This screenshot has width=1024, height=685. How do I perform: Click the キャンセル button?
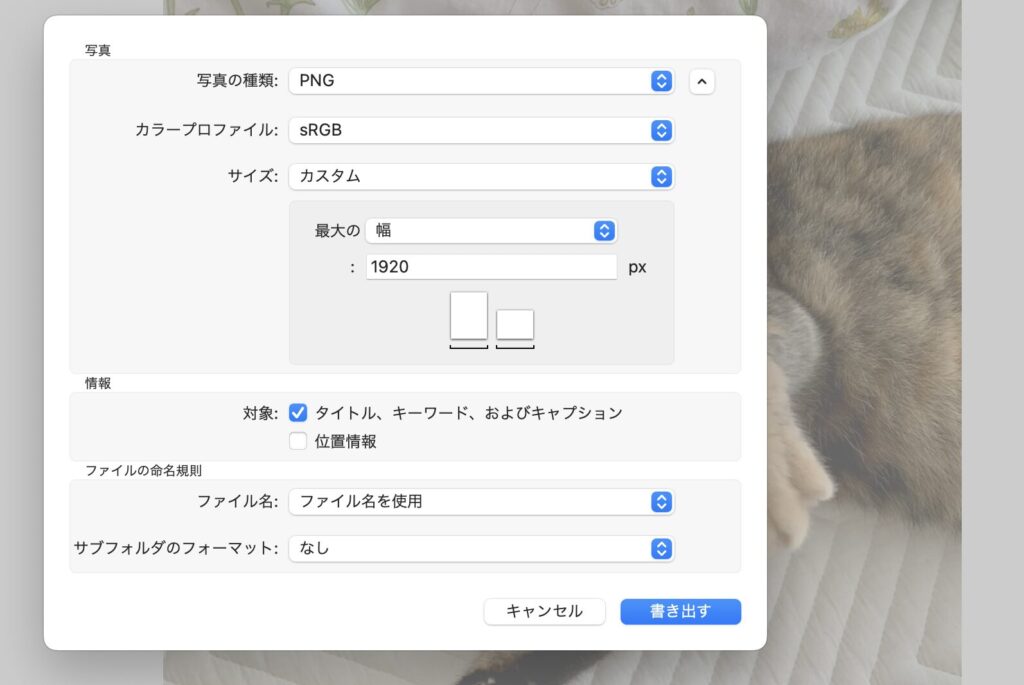[x=545, y=611]
